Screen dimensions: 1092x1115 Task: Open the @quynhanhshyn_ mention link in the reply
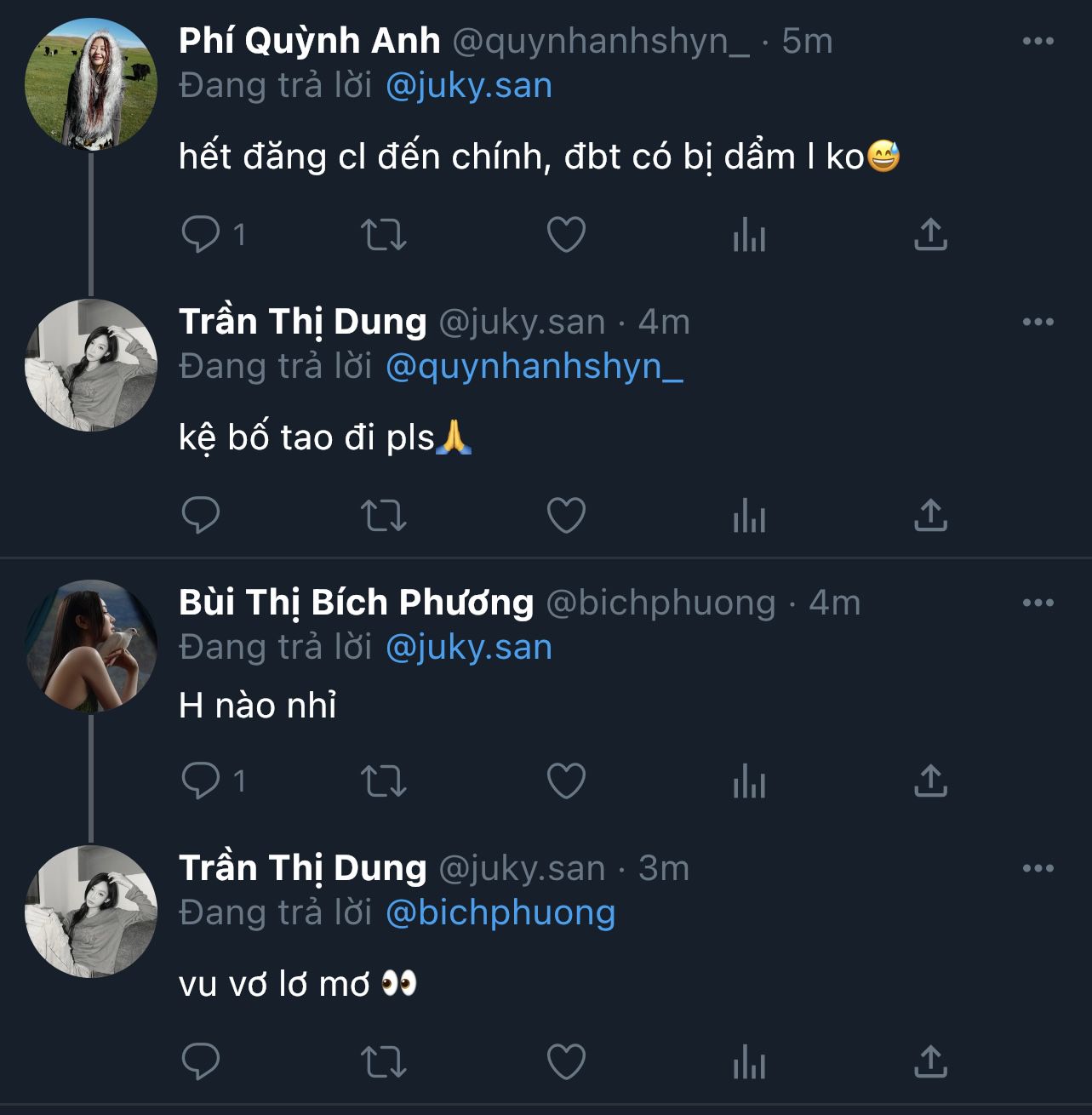coord(534,366)
